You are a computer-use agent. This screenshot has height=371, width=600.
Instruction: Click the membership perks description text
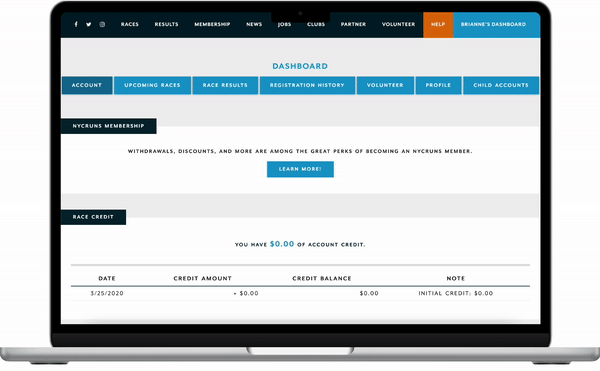pyautogui.click(x=300, y=151)
